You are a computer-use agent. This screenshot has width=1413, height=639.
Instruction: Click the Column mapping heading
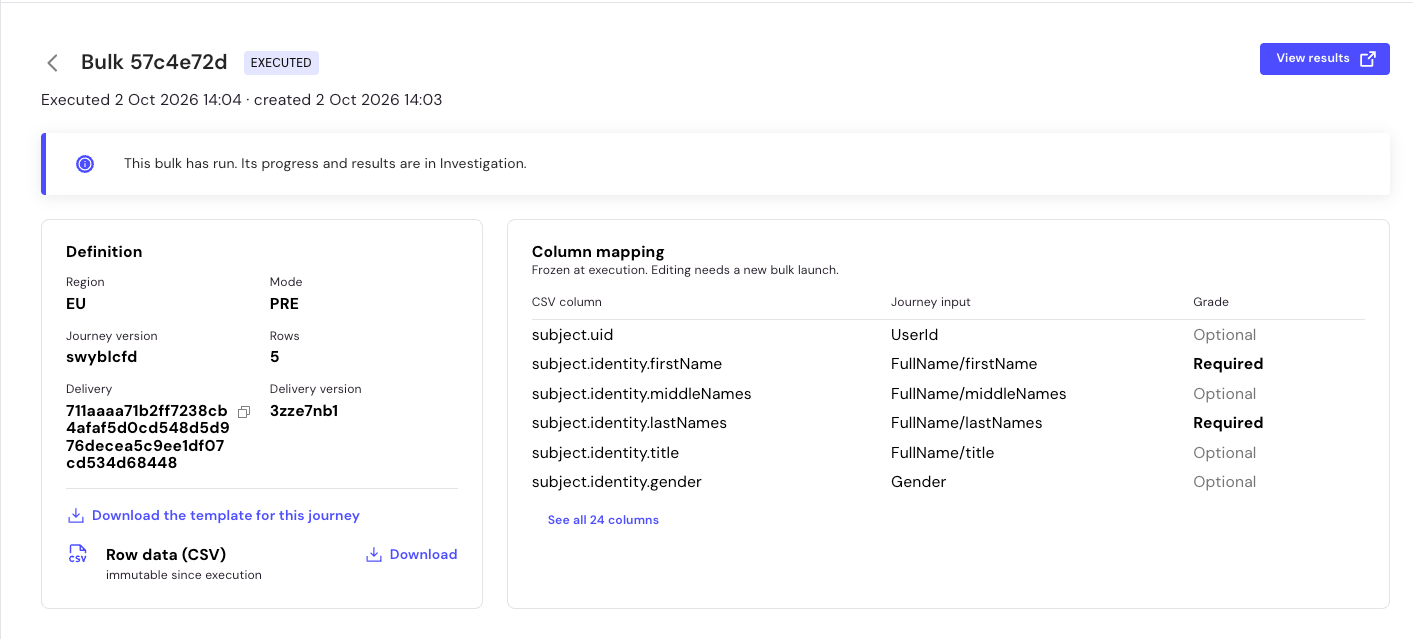(598, 252)
